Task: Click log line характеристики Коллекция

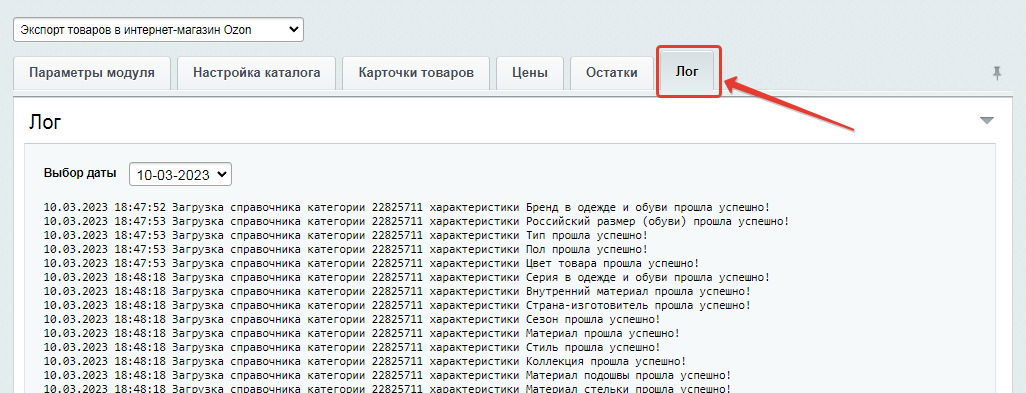Action: (x=365, y=362)
